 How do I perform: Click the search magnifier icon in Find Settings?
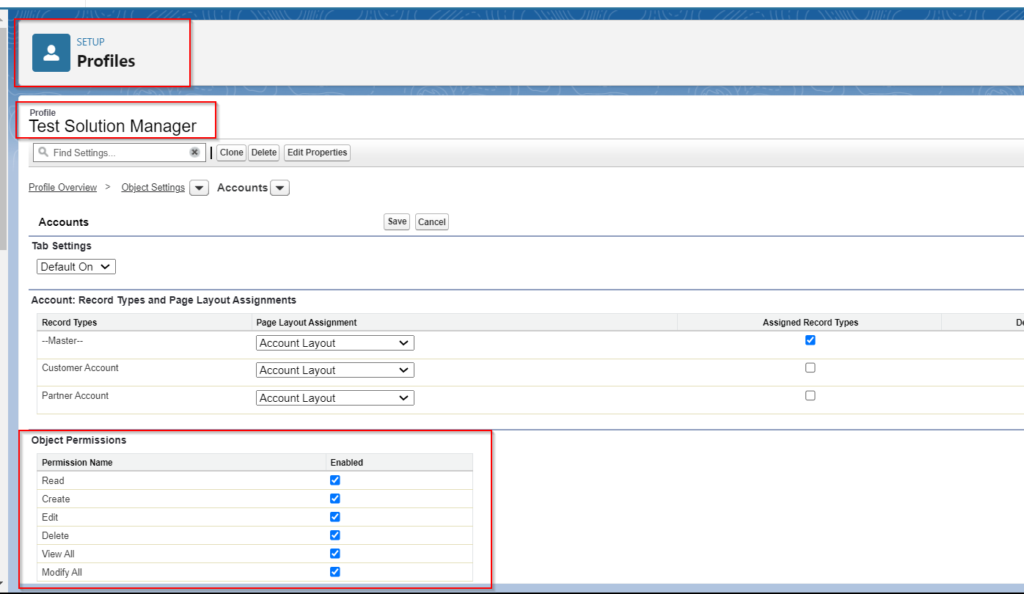(43, 152)
